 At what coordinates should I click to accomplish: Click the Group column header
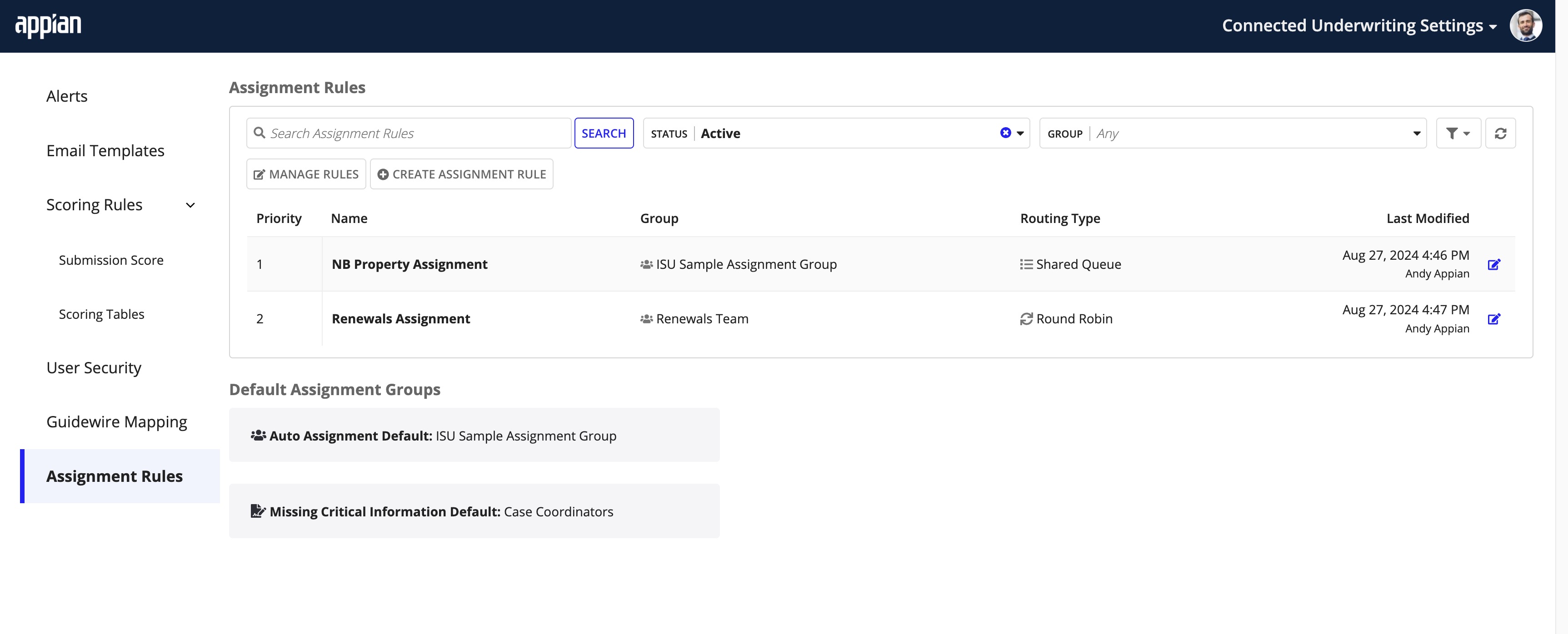tap(659, 218)
